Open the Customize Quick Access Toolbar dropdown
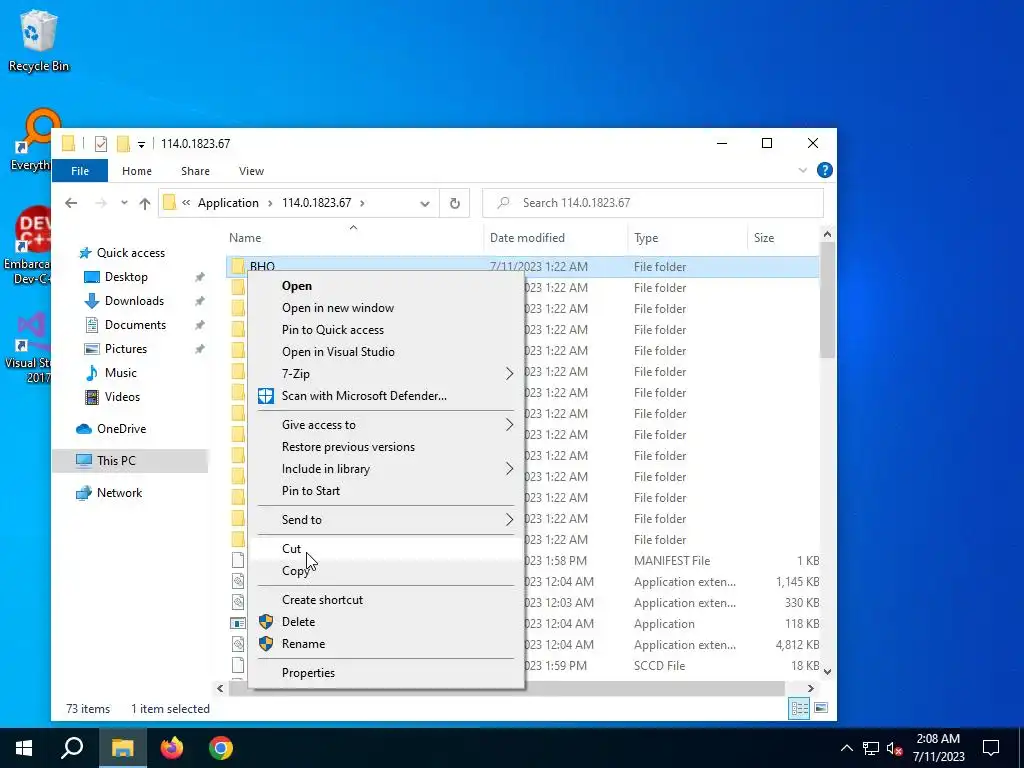The image size is (1024, 768). pyautogui.click(x=141, y=144)
